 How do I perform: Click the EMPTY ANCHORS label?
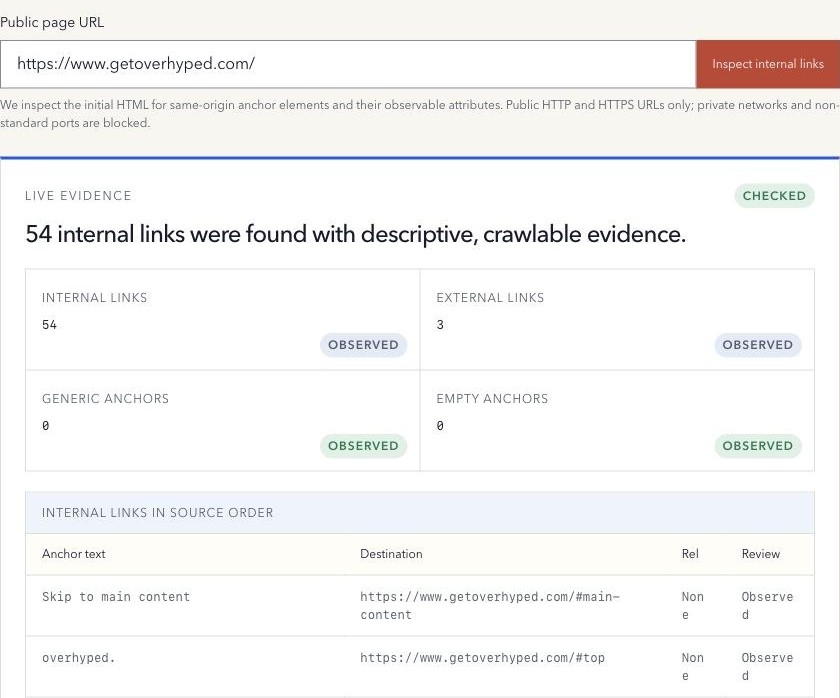pos(492,399)
